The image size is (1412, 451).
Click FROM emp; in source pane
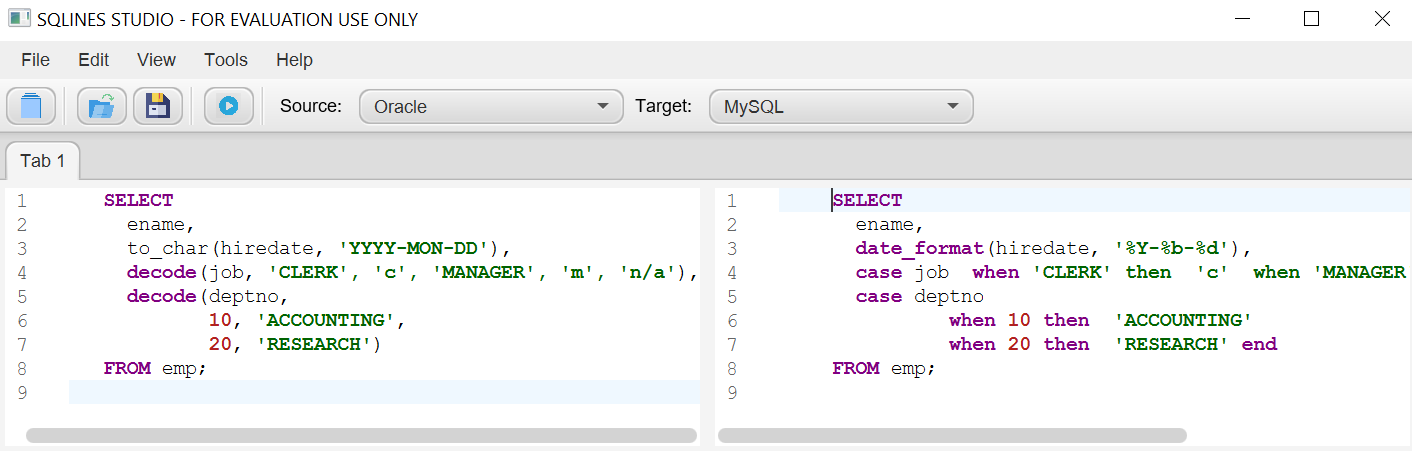point(155,368)
